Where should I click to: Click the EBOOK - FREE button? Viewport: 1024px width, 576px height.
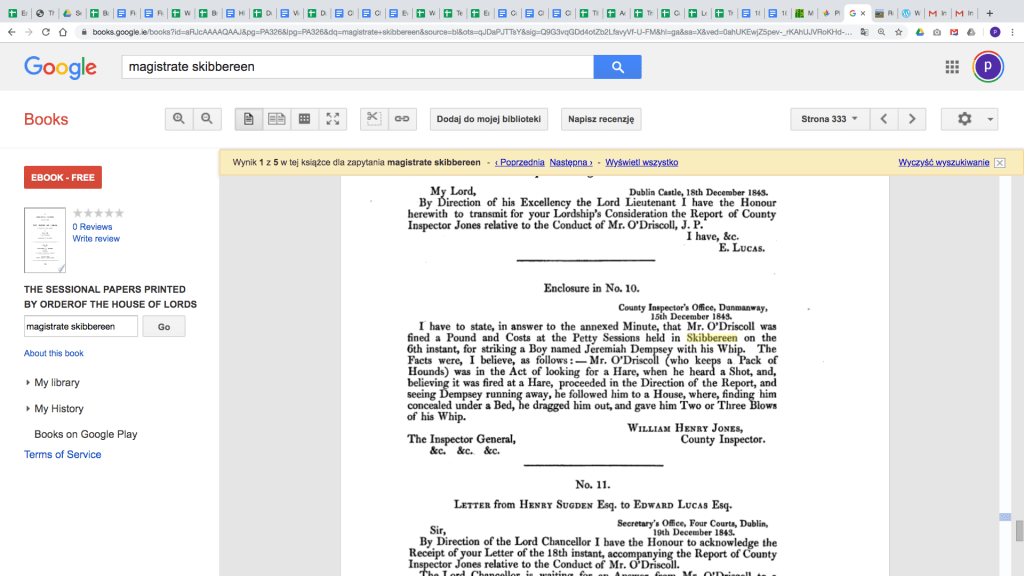click(x=63, y=178)
